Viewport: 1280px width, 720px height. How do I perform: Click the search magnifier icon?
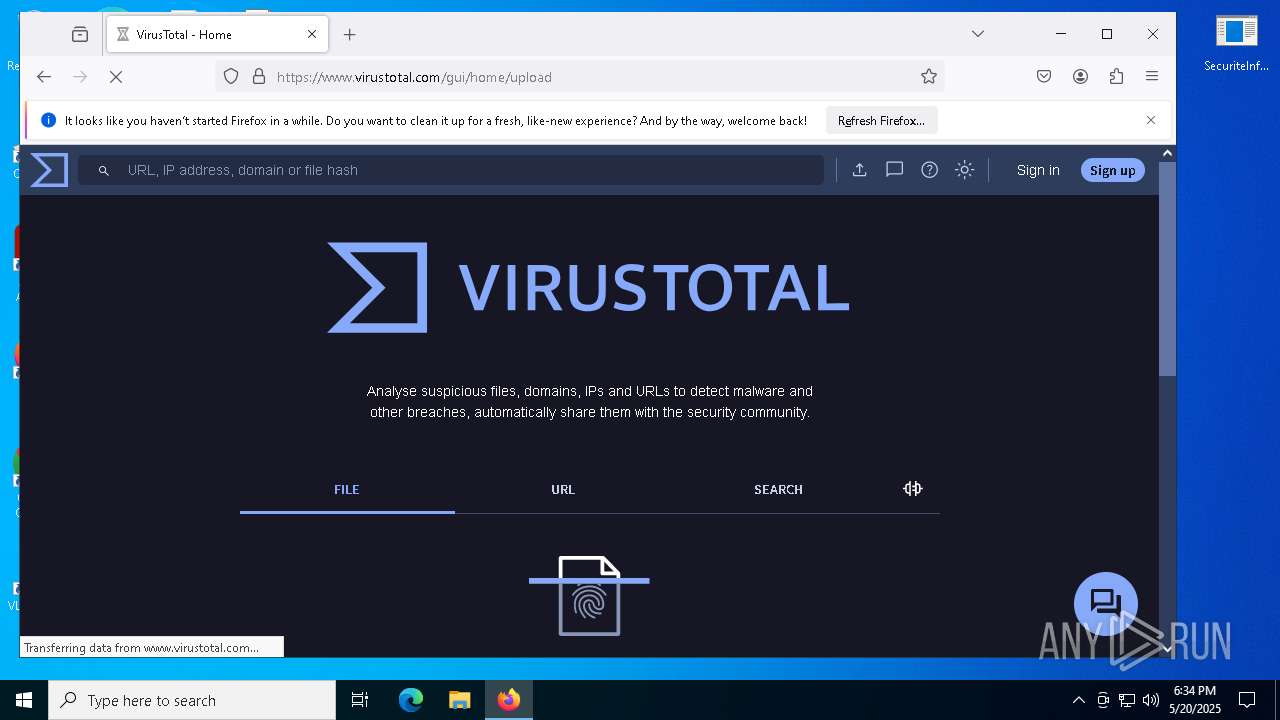click(103, 171)
